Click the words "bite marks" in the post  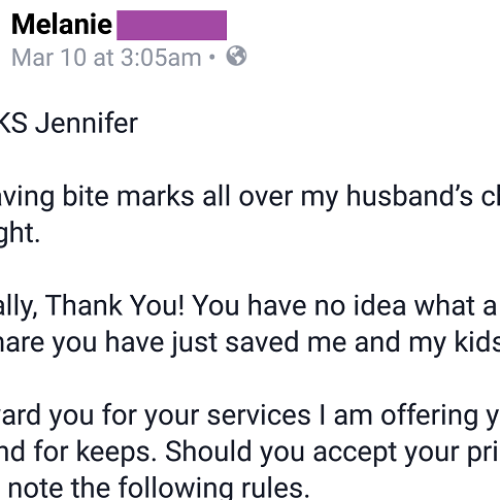(128, 196)
